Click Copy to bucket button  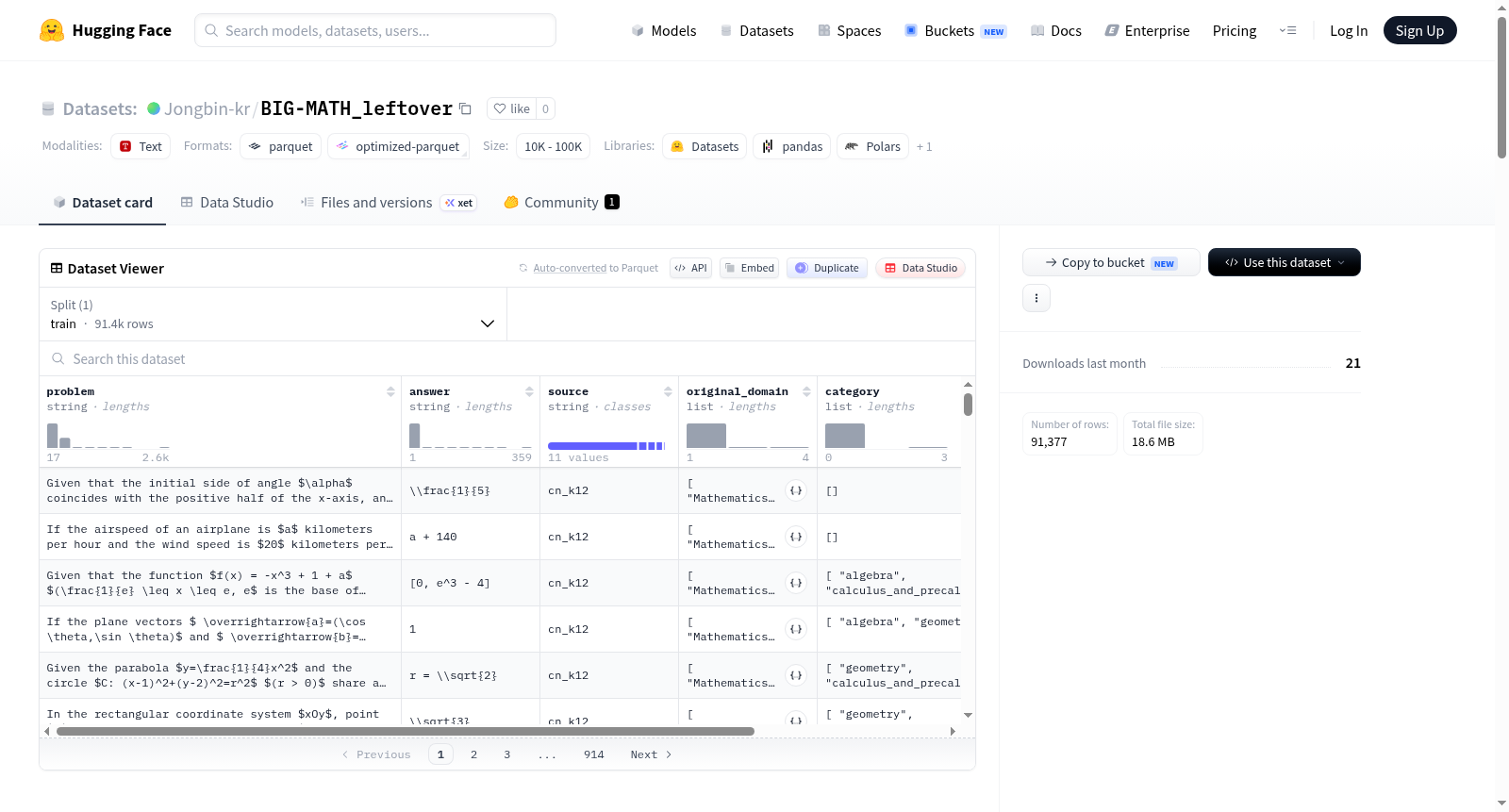pyautogui.click(x=1111, y=262)
